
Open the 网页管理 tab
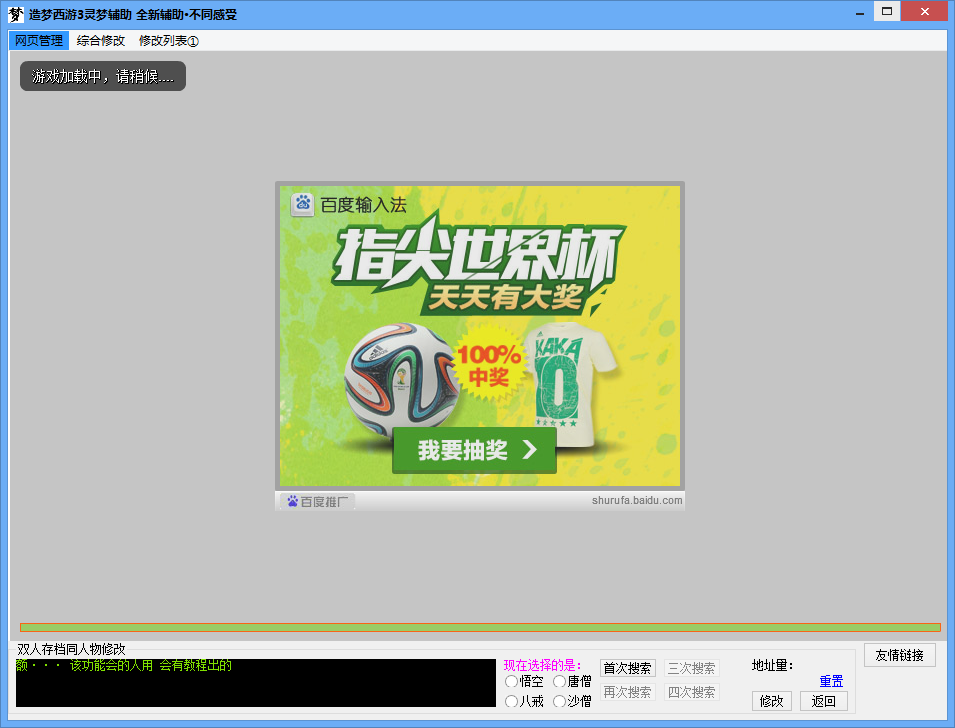pyautogui.click(x=39, y=41)
